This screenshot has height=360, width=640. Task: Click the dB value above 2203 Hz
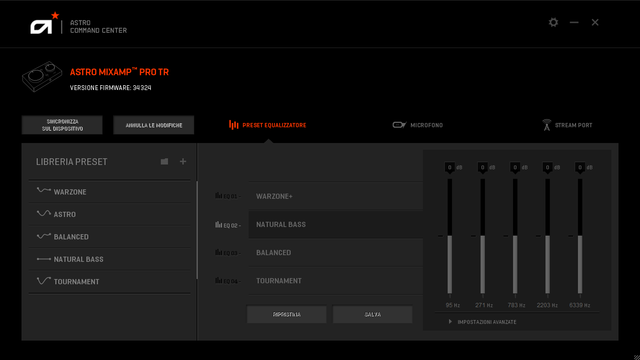547,167
